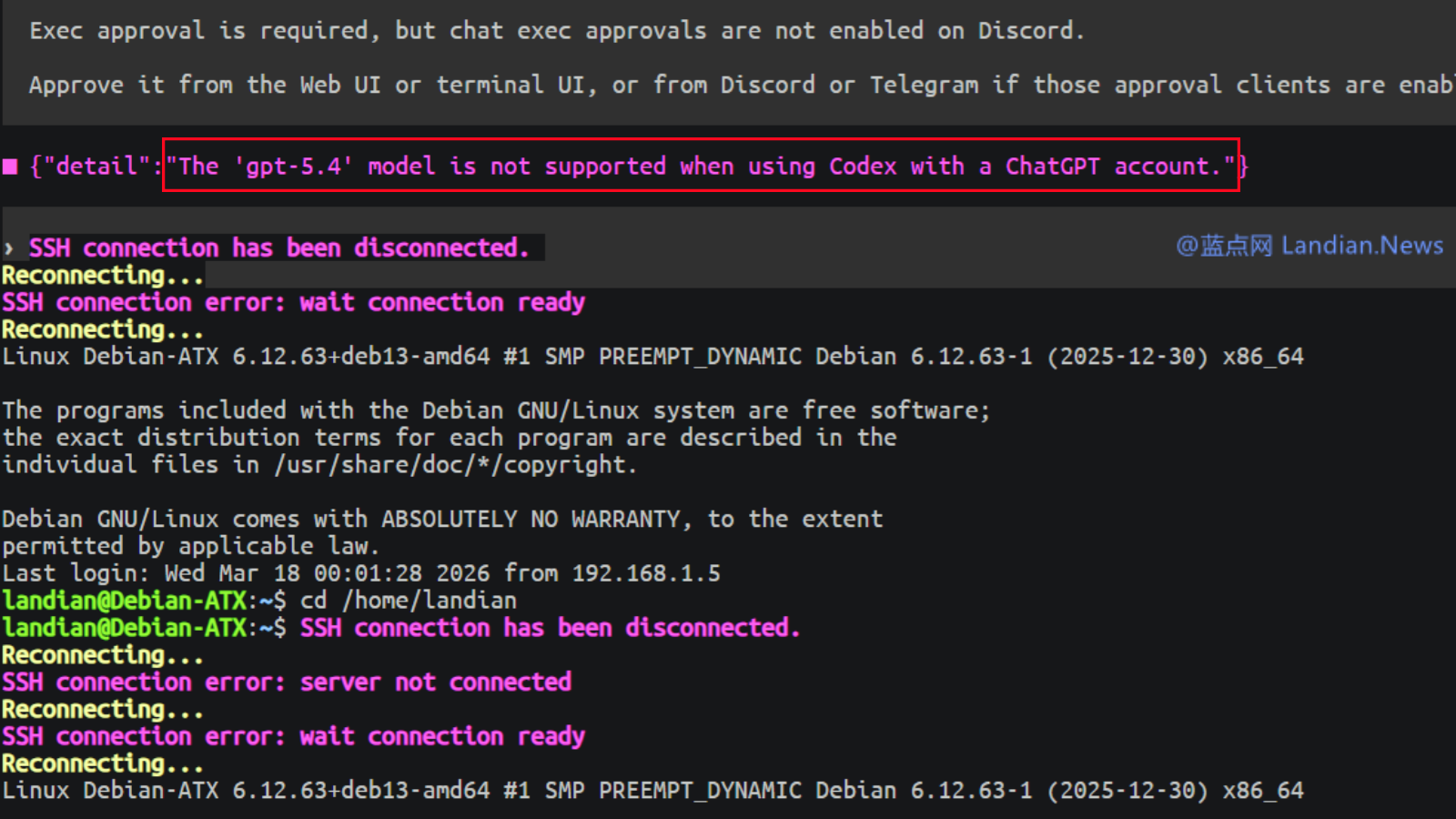Click the "Exec approval is required" line

pyautogui.click(x=556, y=31)
